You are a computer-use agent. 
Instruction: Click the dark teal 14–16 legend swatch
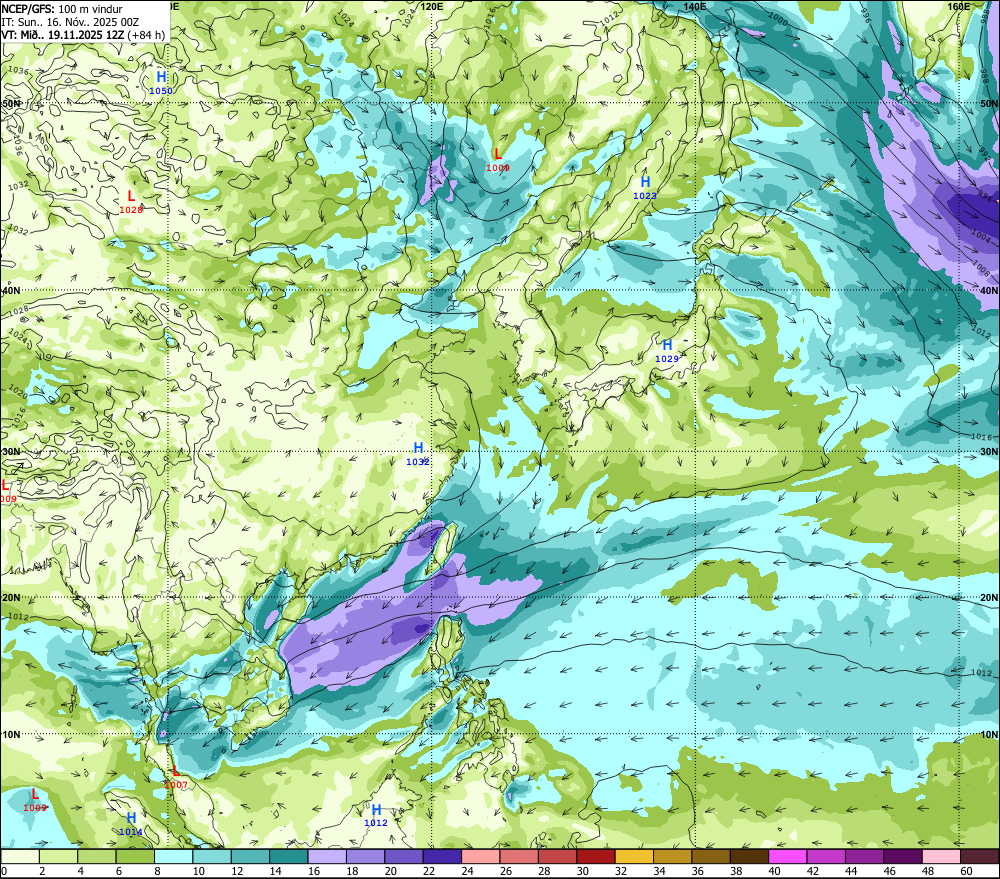tap(289, 856)
